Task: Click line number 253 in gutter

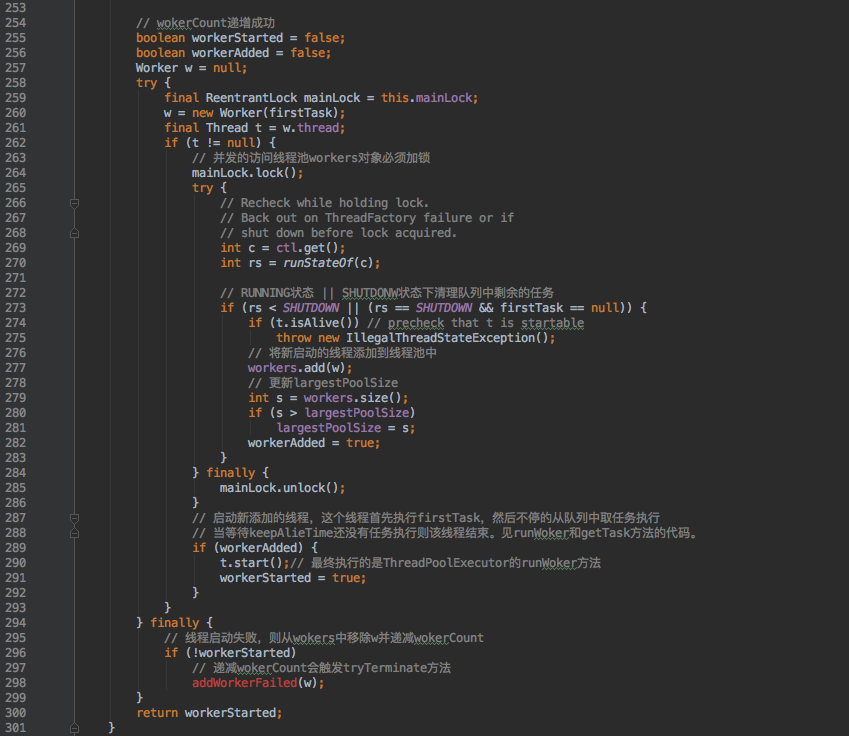Action: tap(15, 8)
